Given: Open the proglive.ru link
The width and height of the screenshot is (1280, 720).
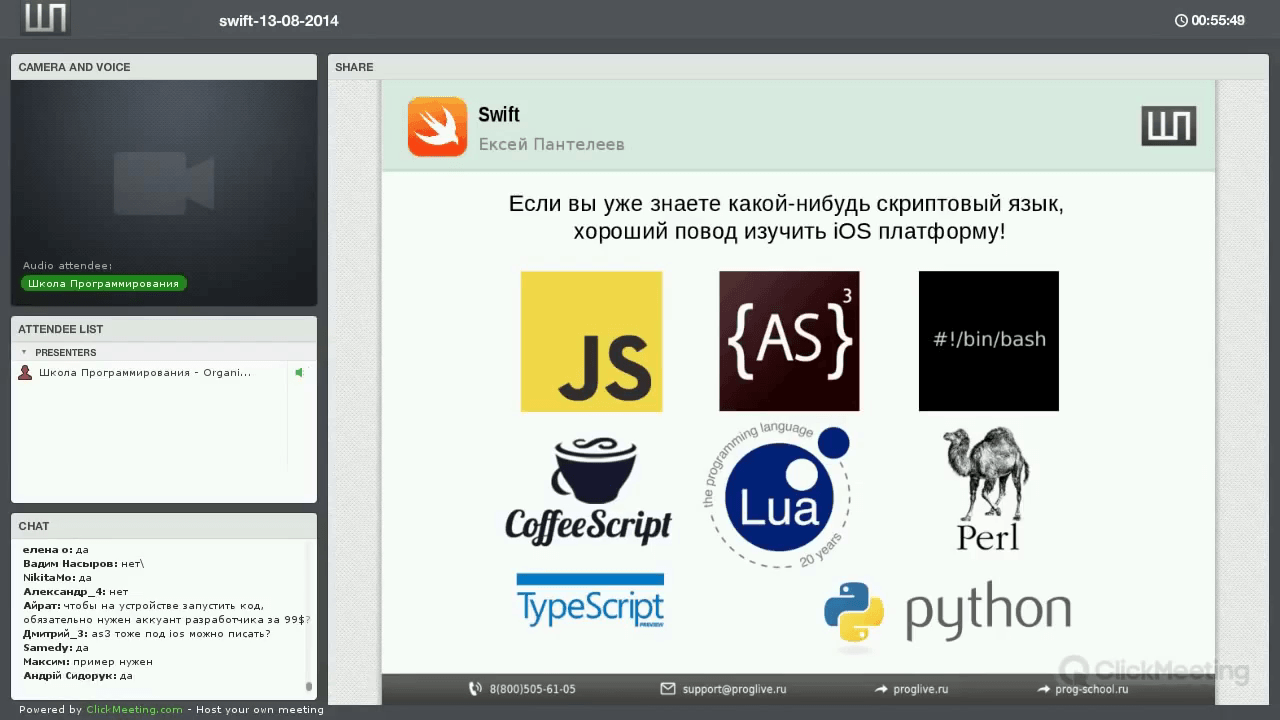Looking at the screenshot, I should (921, 689).
